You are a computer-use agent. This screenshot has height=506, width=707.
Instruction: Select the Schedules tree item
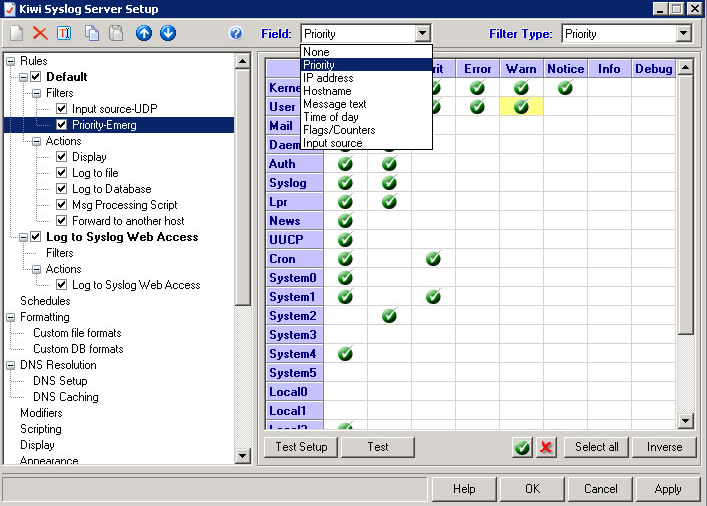pos(45,301)
